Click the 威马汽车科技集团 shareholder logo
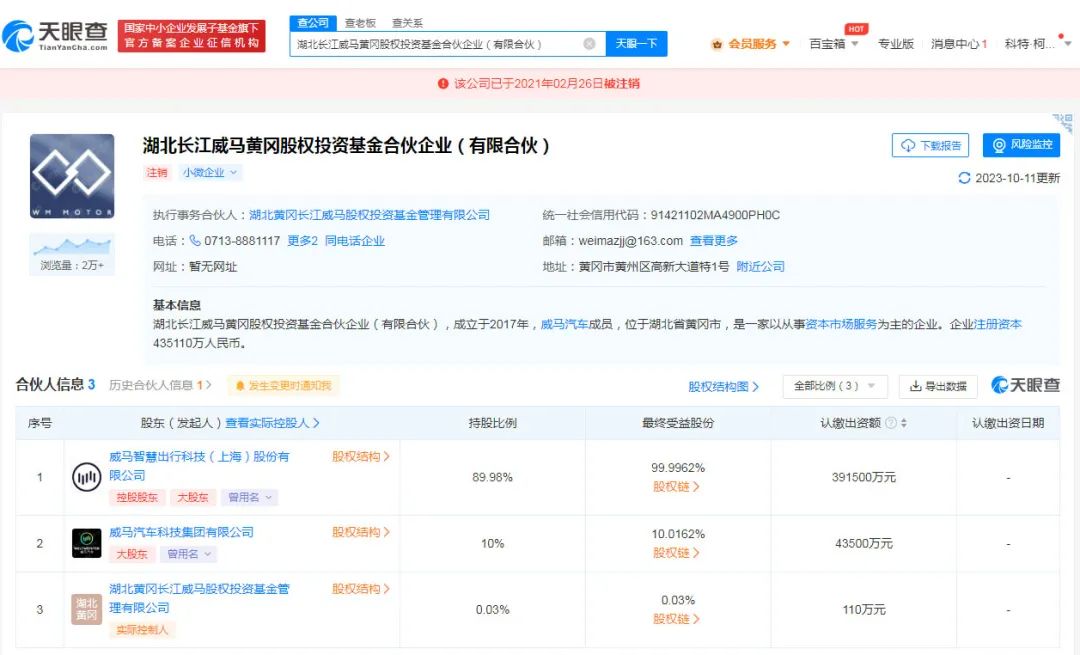Screen dimensions: 1080x655 pos(87,543)
